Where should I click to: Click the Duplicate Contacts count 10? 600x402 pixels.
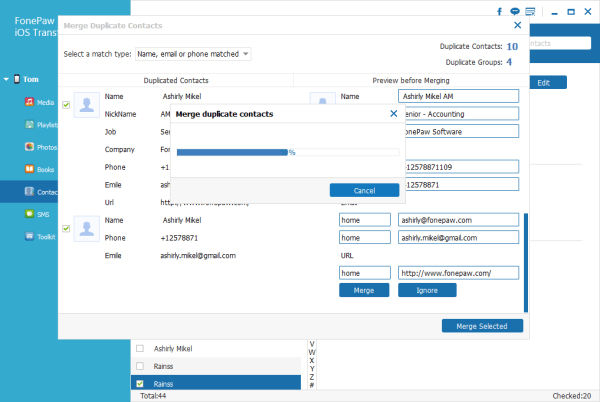click(512, 46)
